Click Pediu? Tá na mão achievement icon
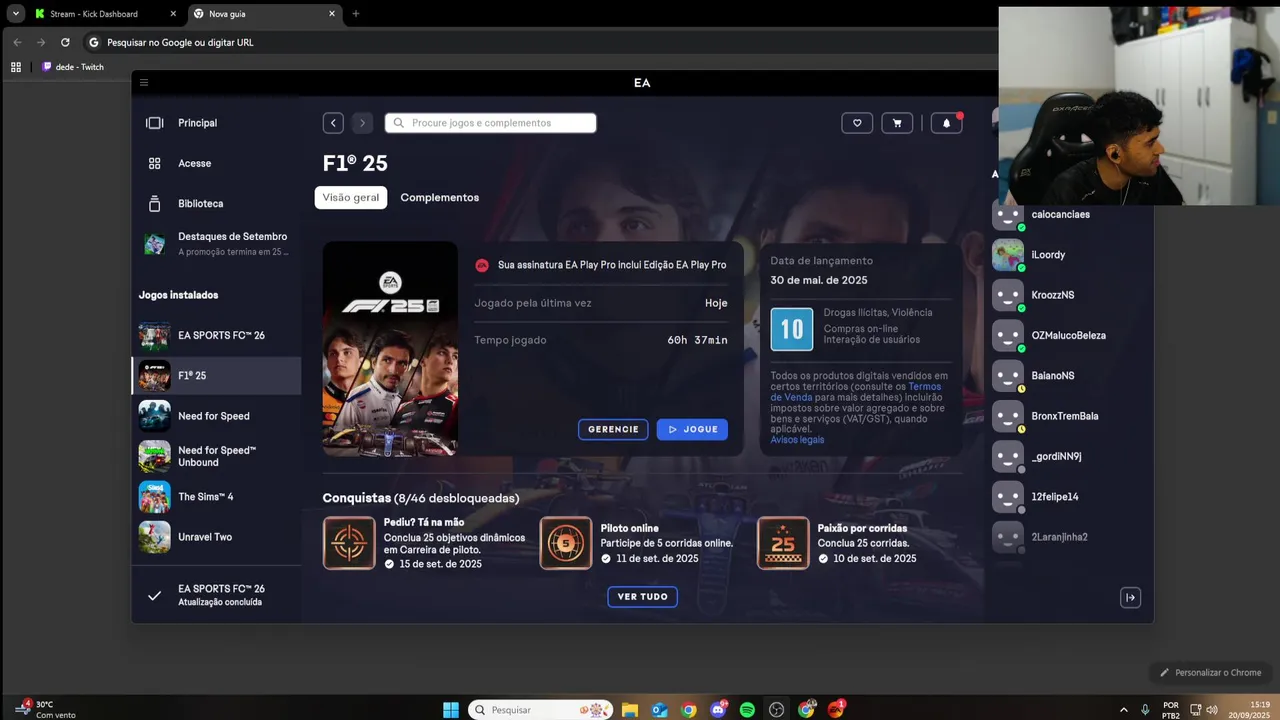The height and width of the screenshot is (720, 1280). point(349,543)
